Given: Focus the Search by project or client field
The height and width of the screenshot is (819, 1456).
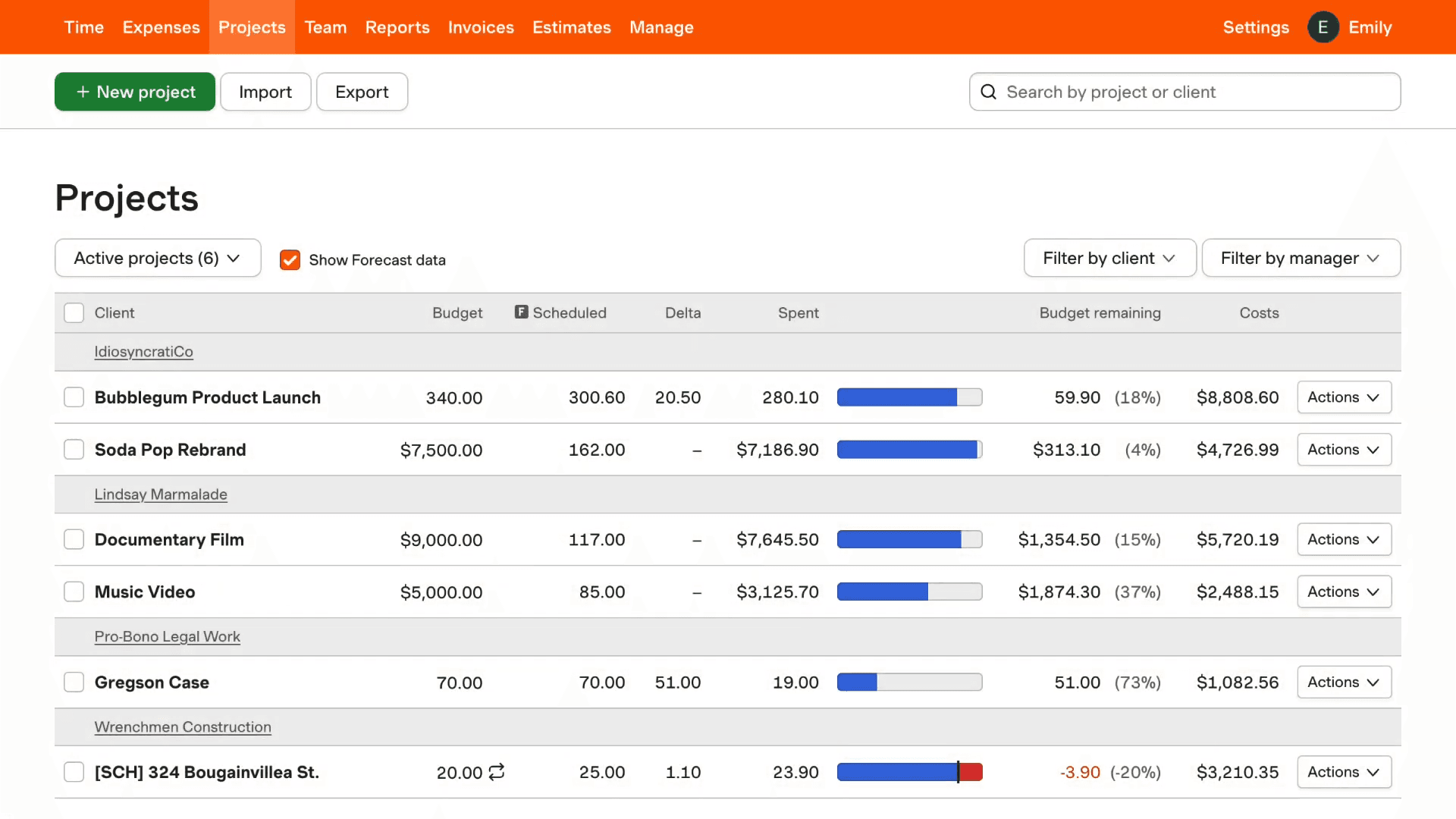Looking at the screenshot, I should point(1185,92).
